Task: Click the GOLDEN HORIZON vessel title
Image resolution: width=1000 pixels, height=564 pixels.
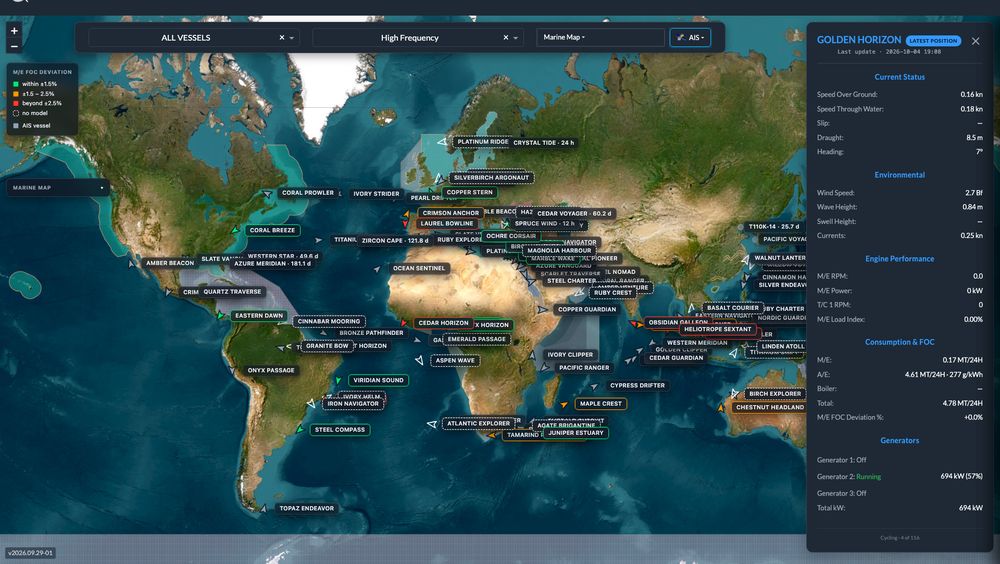Action: click(858, 40)
